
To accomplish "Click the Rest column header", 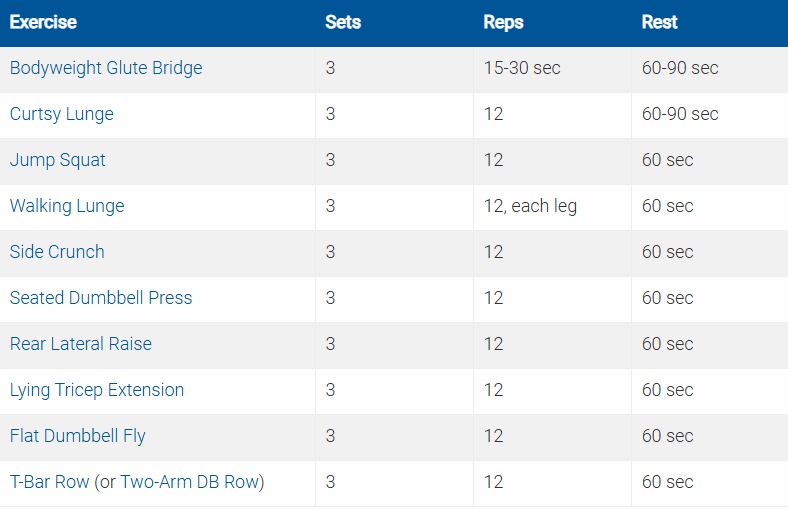I will (x=659, y=22).
